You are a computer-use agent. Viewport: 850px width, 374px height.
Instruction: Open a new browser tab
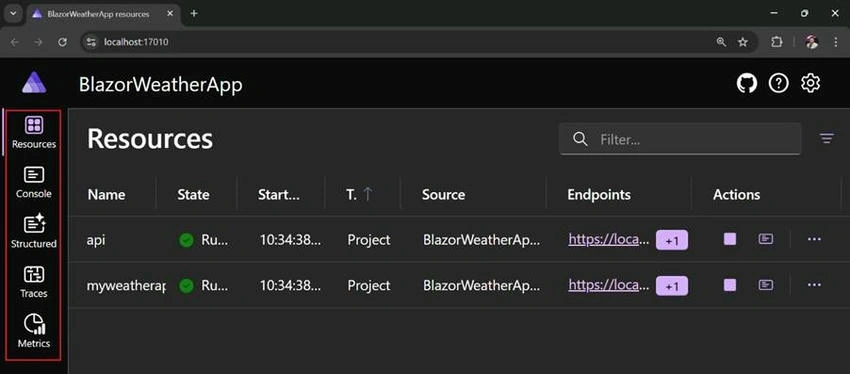194,14
